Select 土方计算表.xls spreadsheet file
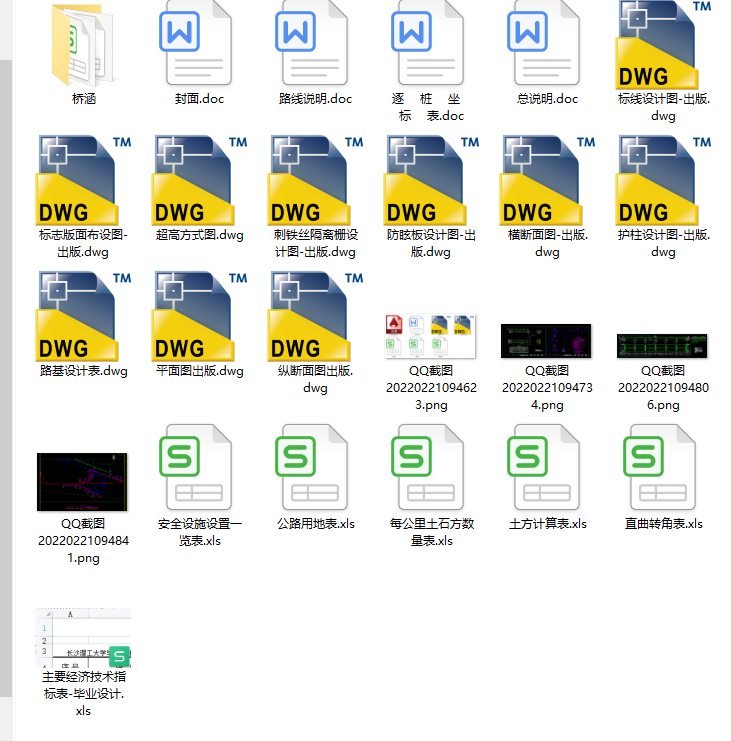Viewport: 731px width, 741px height. coord(547,466)
